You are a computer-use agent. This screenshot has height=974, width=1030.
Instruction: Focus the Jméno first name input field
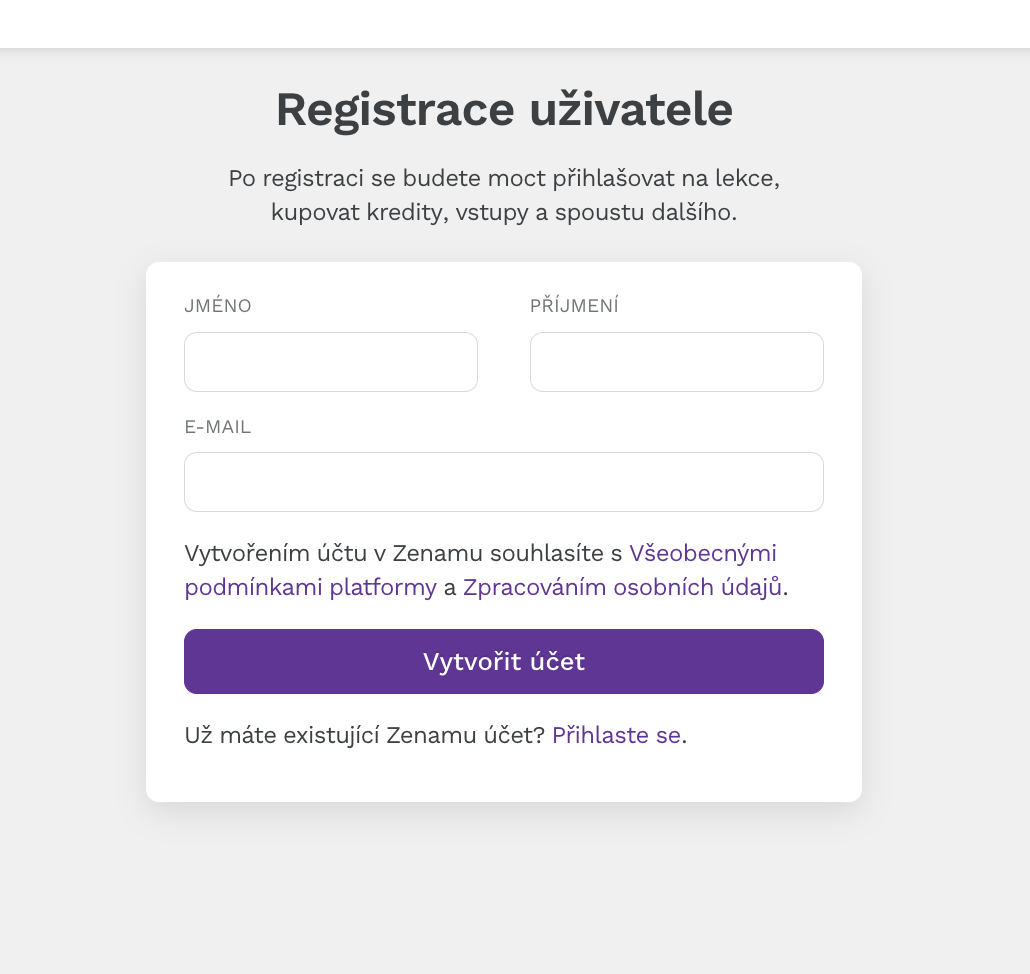[330, 362]
